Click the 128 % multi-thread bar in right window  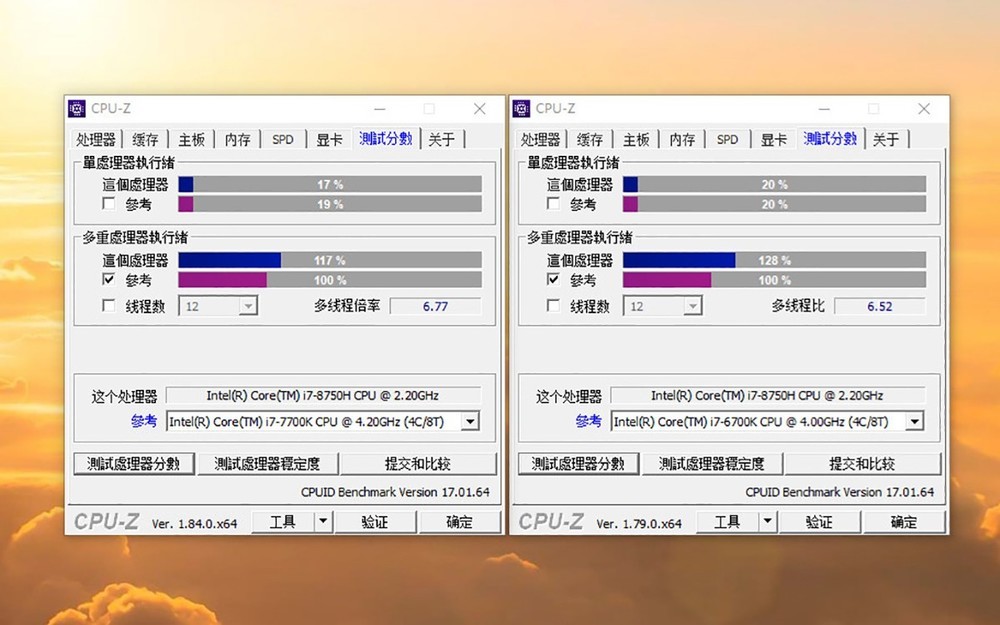click(x=774, y=260)
